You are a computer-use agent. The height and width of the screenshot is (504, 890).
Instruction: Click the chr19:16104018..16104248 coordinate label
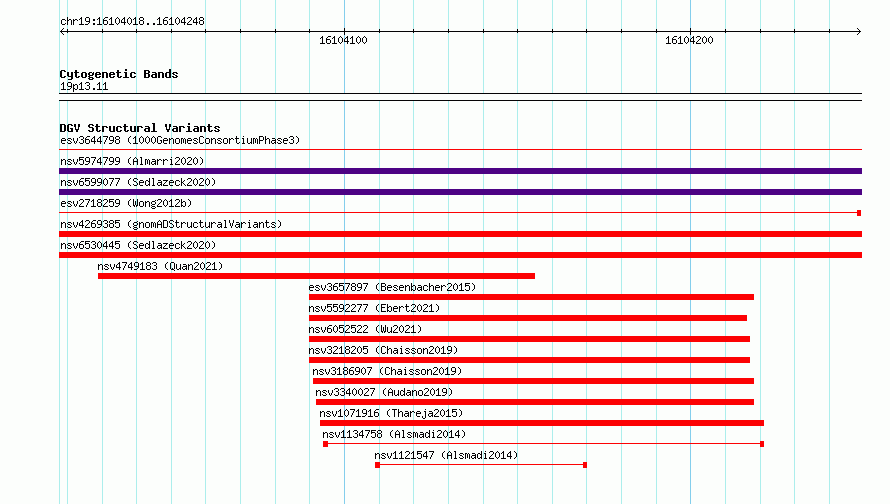[132, 22]
